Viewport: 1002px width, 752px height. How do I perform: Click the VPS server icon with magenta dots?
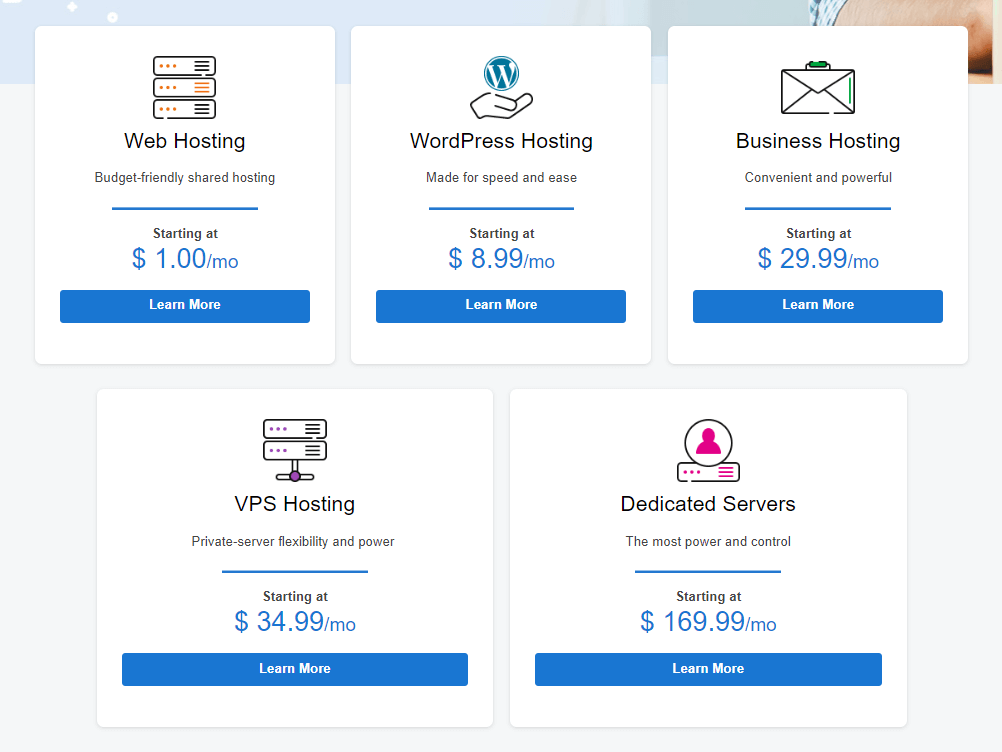pos(294,448)
